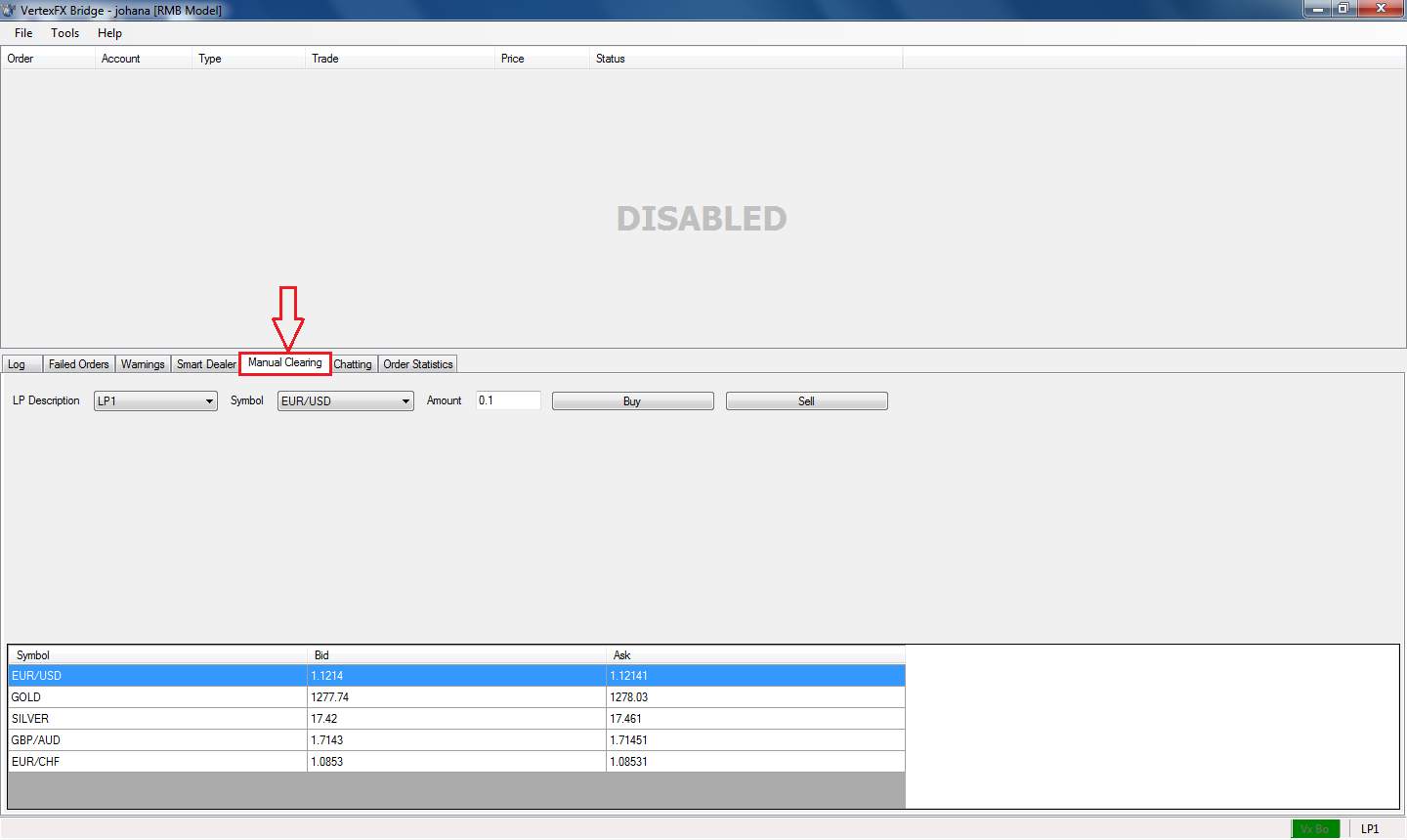Go to the Chatting tab
This screenshot has width=1407, height=840.
point(353,364)
